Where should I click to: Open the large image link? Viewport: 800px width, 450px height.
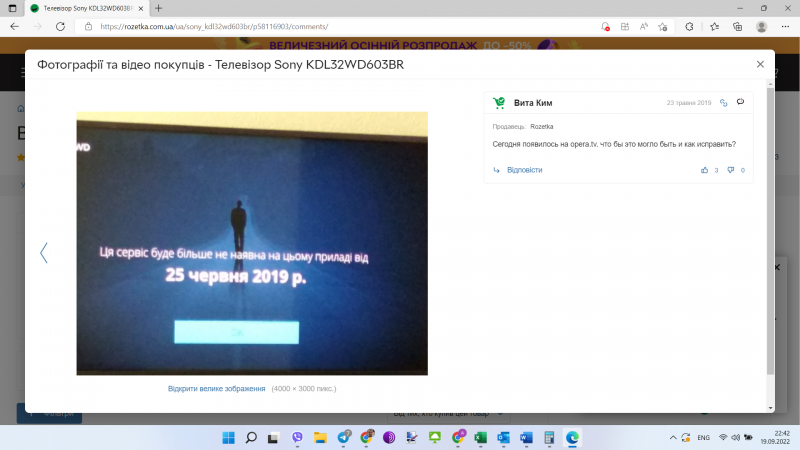pyautogui.click(x=216, y=388)
